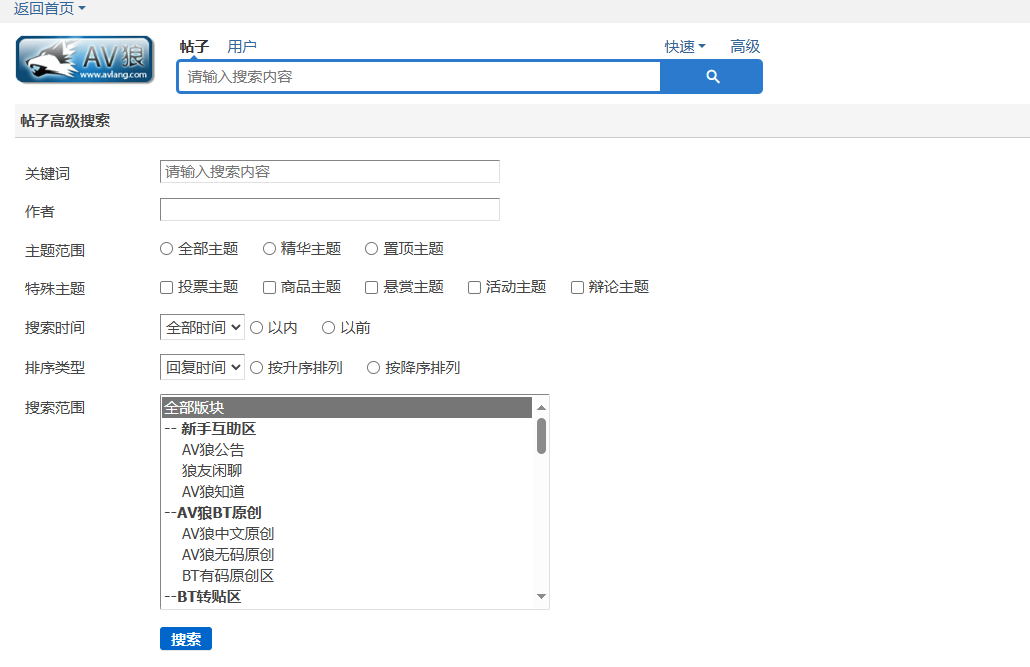Expand the 回复时间 sort type dropdown
1030x667 pixels.
(x=202, y=367)
